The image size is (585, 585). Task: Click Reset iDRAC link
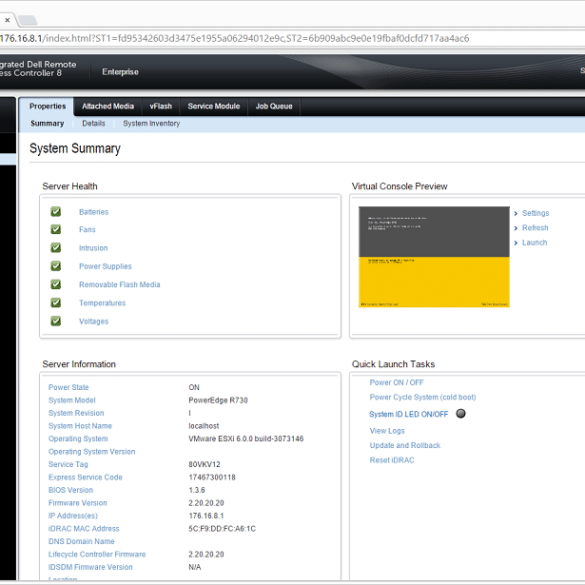tap(392, 460)
